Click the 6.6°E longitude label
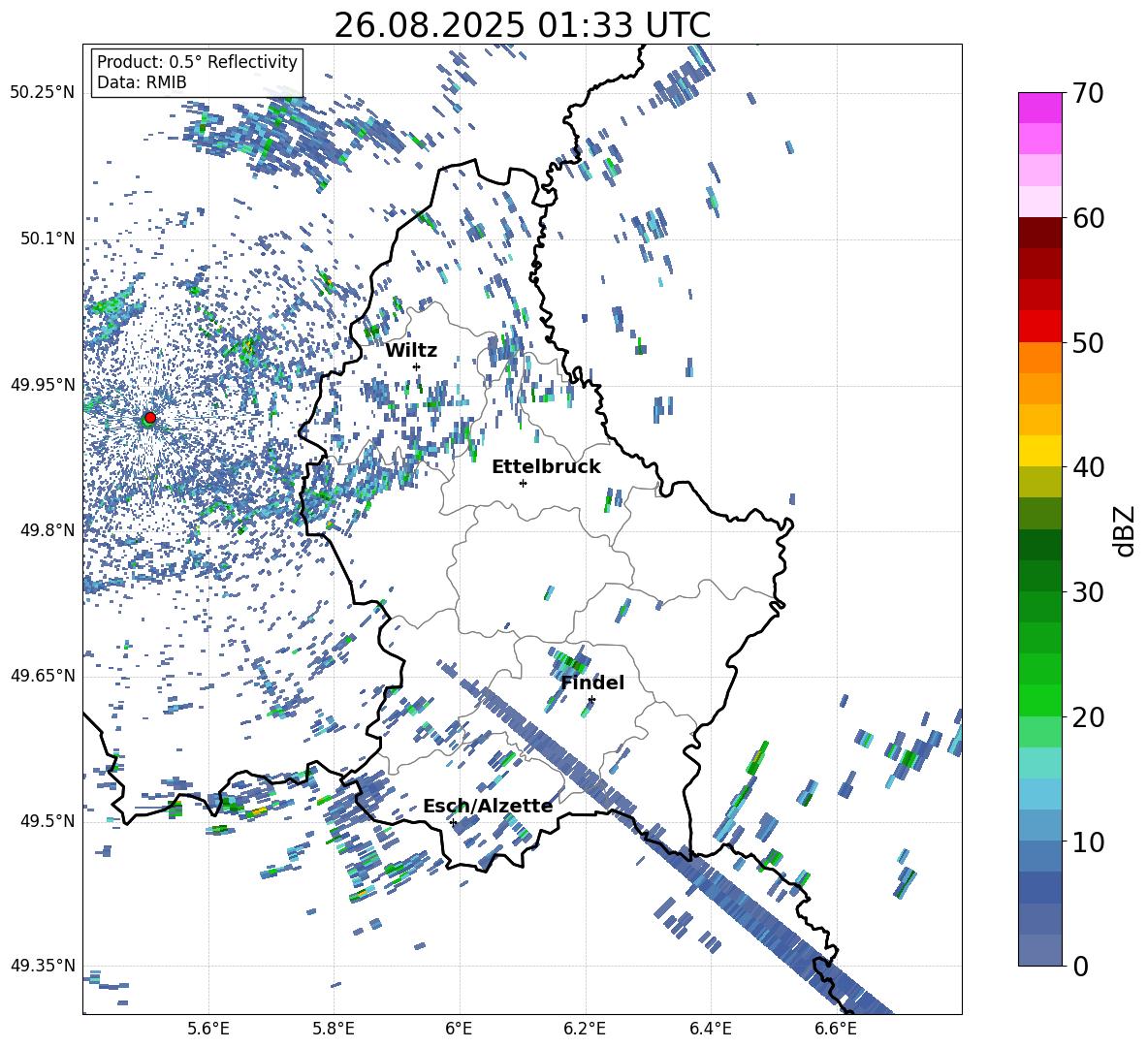This screenshot has width=1148, height=1048. pos(836,1029)
